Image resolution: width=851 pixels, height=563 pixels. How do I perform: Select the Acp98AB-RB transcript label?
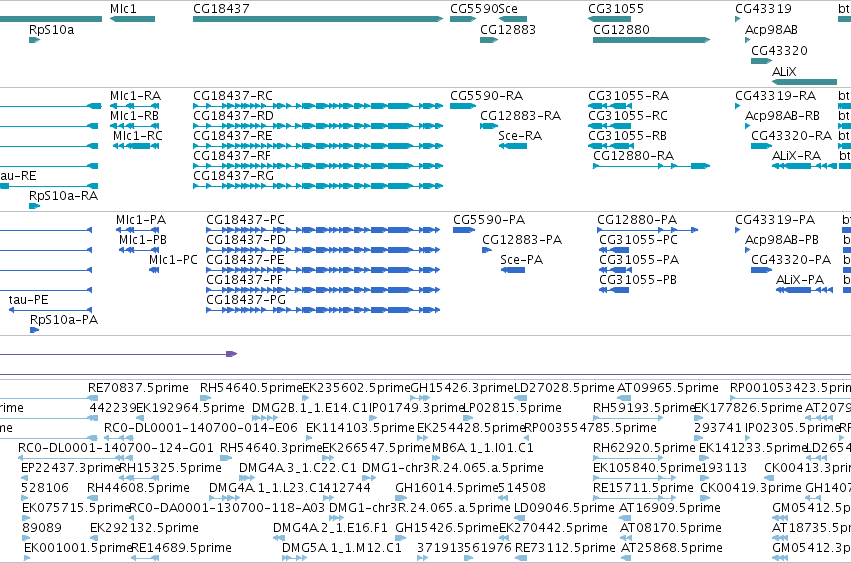click(x=782, y=116)
